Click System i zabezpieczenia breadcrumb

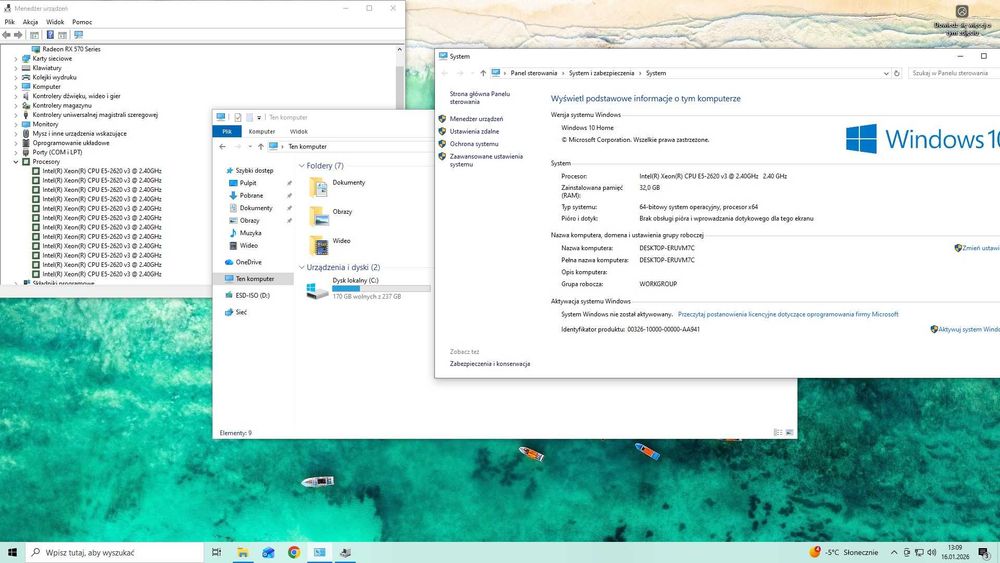coord(601,73)
